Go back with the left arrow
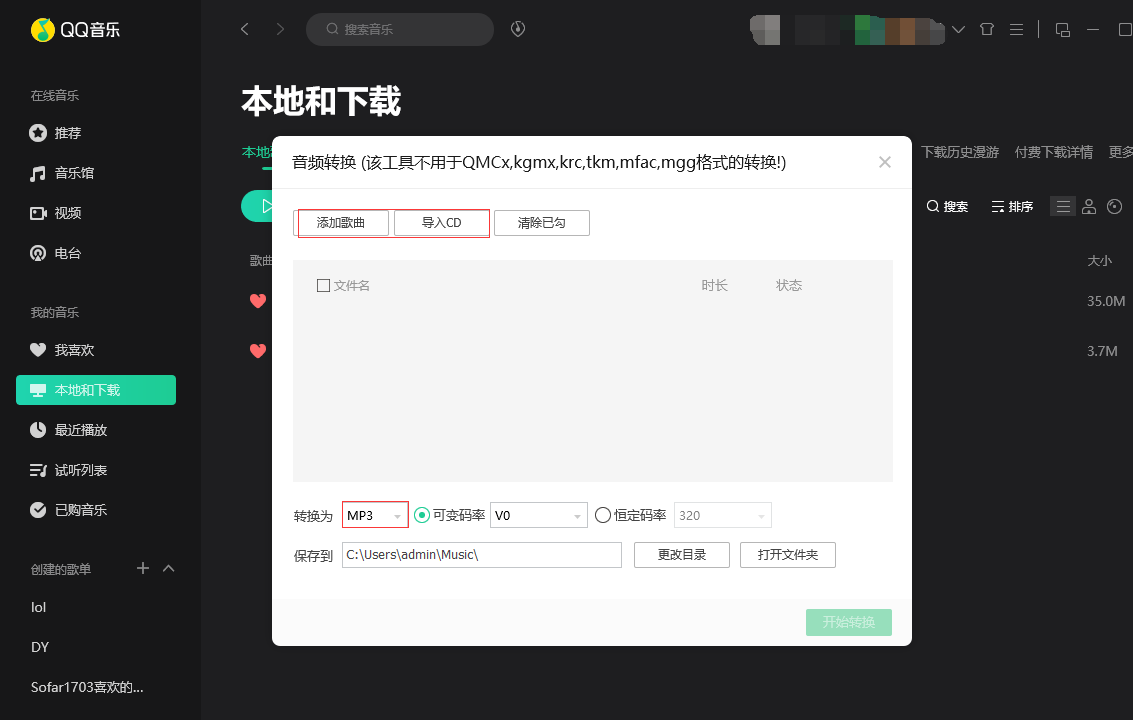This screenshot has width=1133, height=720. 245,29
